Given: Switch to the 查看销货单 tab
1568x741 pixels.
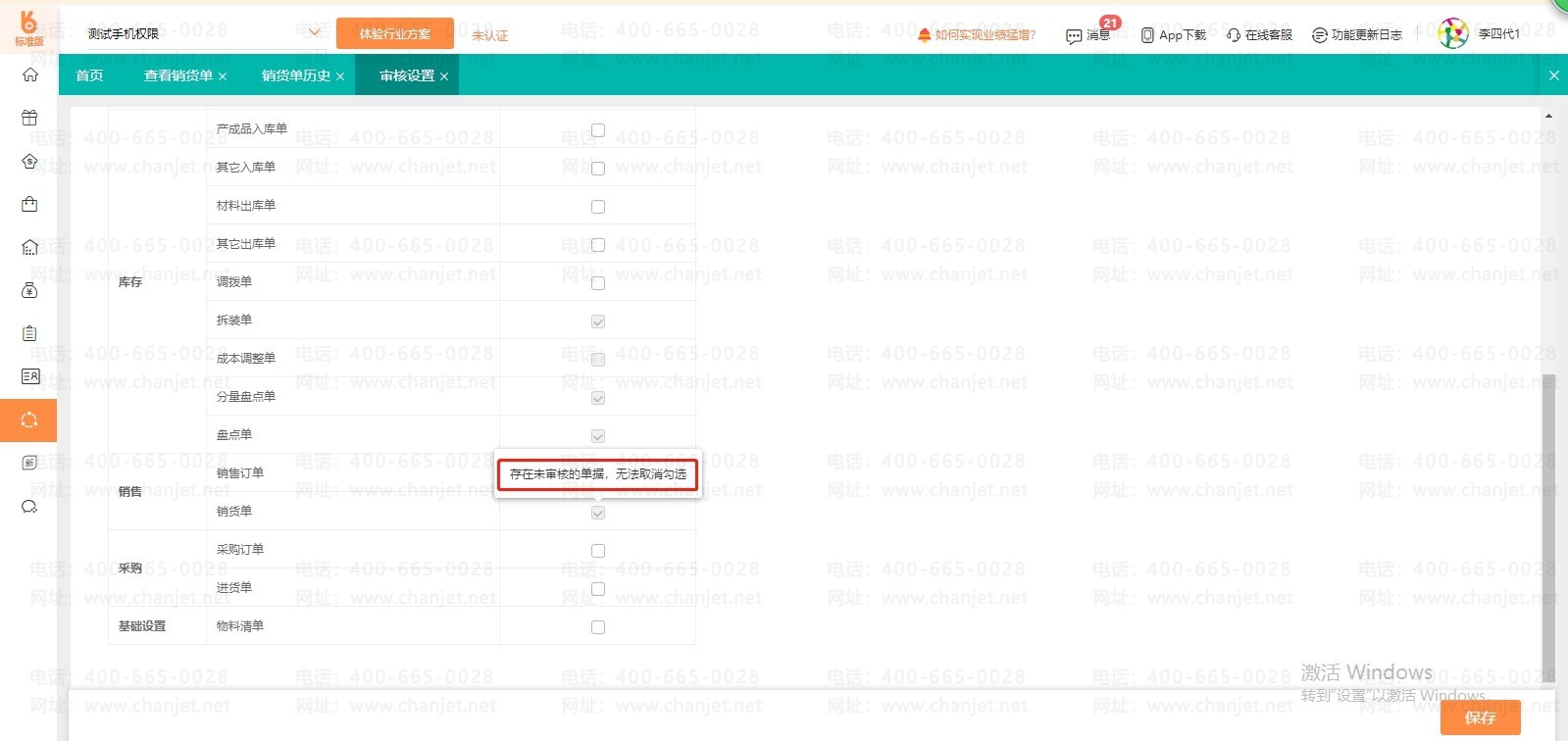Looking at the screenshot, I should [178, 75].
